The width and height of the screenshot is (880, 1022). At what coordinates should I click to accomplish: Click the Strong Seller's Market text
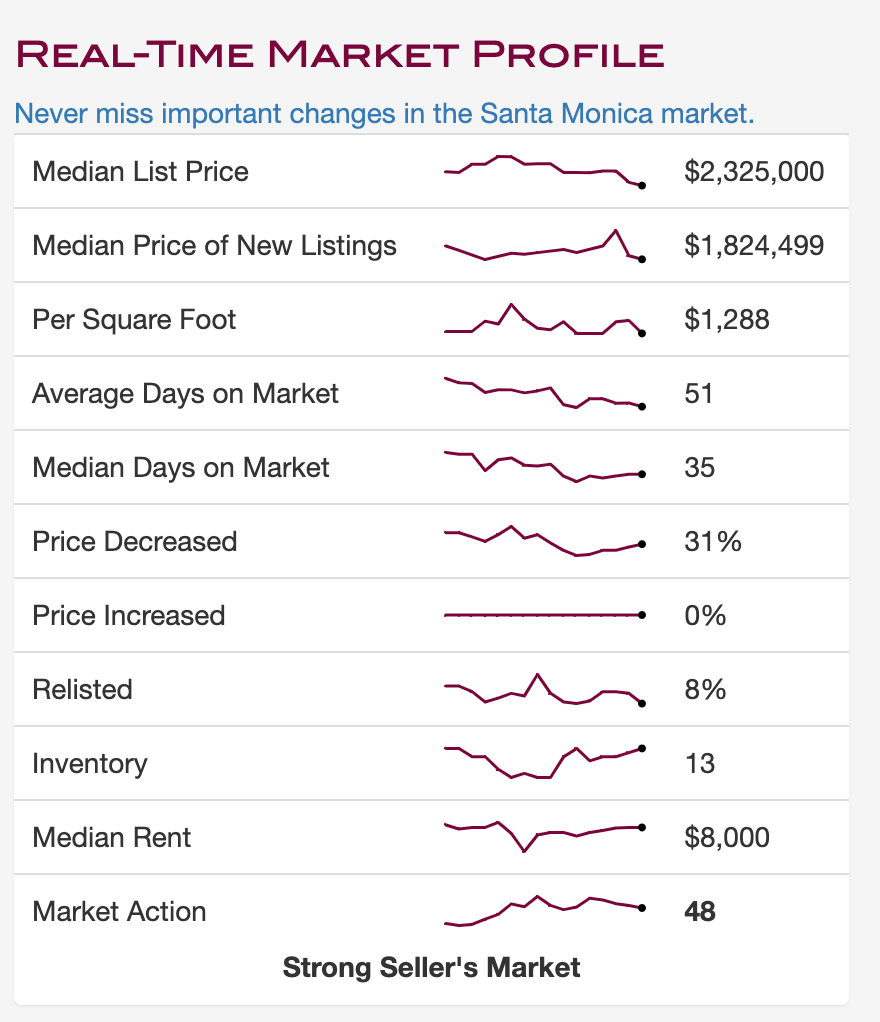[431, 968]
